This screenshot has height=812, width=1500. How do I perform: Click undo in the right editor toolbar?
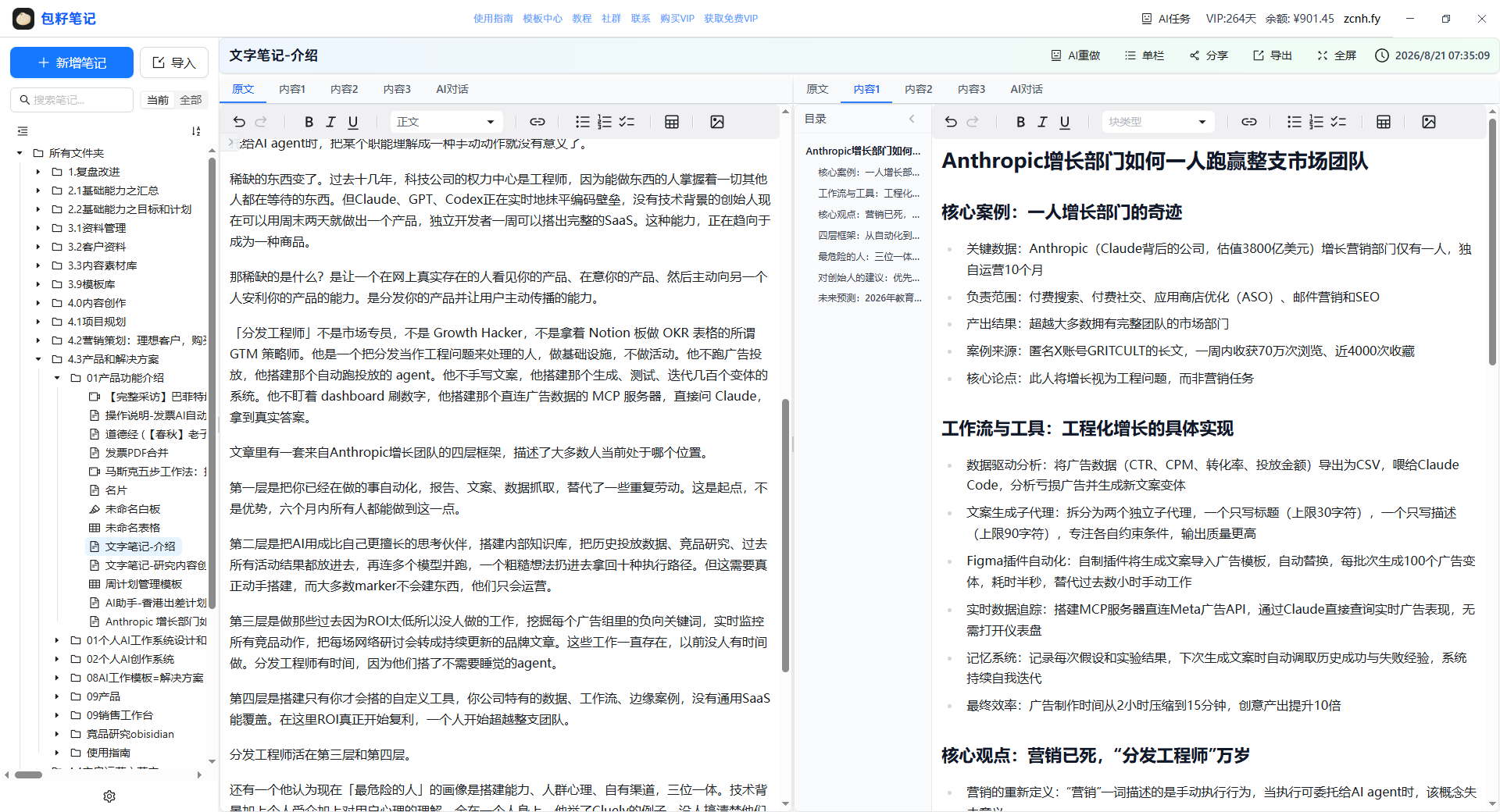(x=951, y=122)
